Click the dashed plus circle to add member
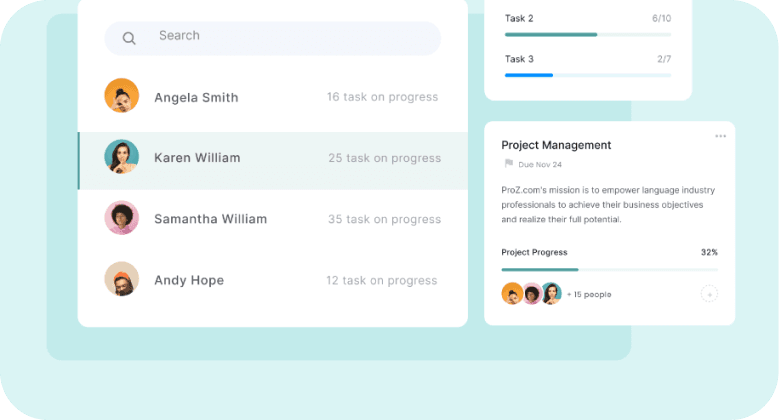Screen dimensions: 779x420 point(709,294)
